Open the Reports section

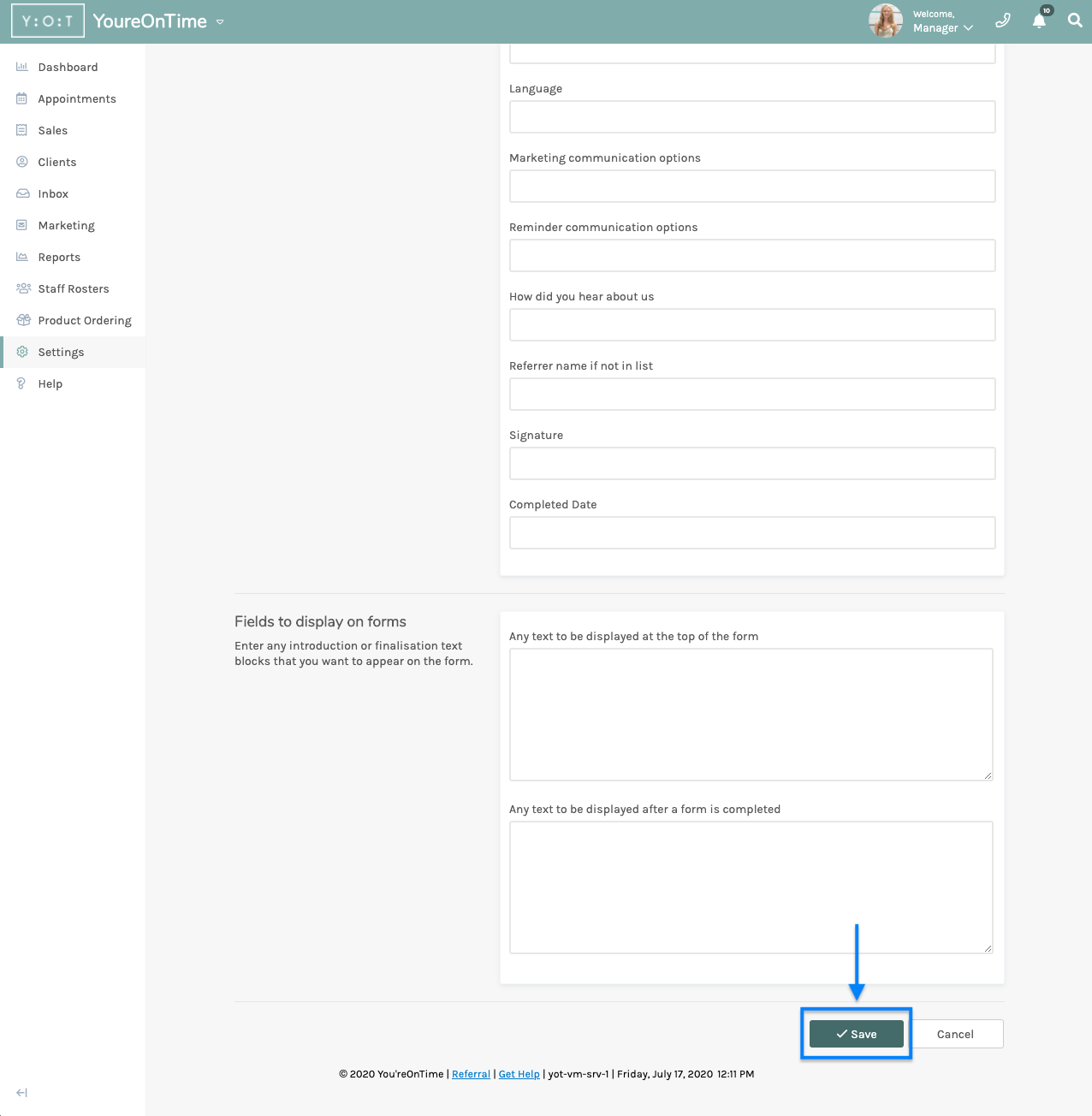coord(59,257)
